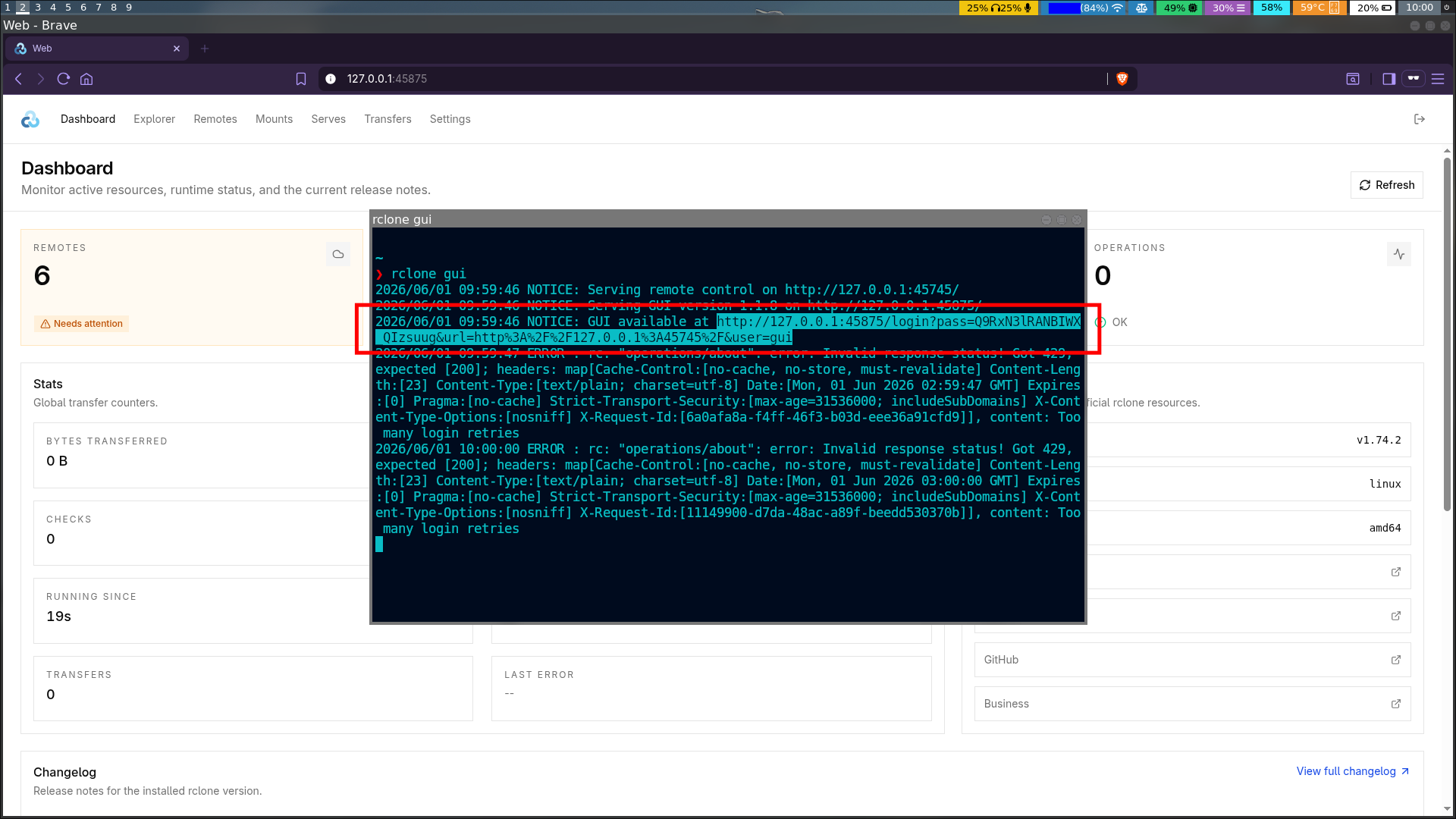Image resolution: width=1456 pixels, height=819 pixels.
Task: Open the Brave hamburger menu
Action: click(1438, 79)
